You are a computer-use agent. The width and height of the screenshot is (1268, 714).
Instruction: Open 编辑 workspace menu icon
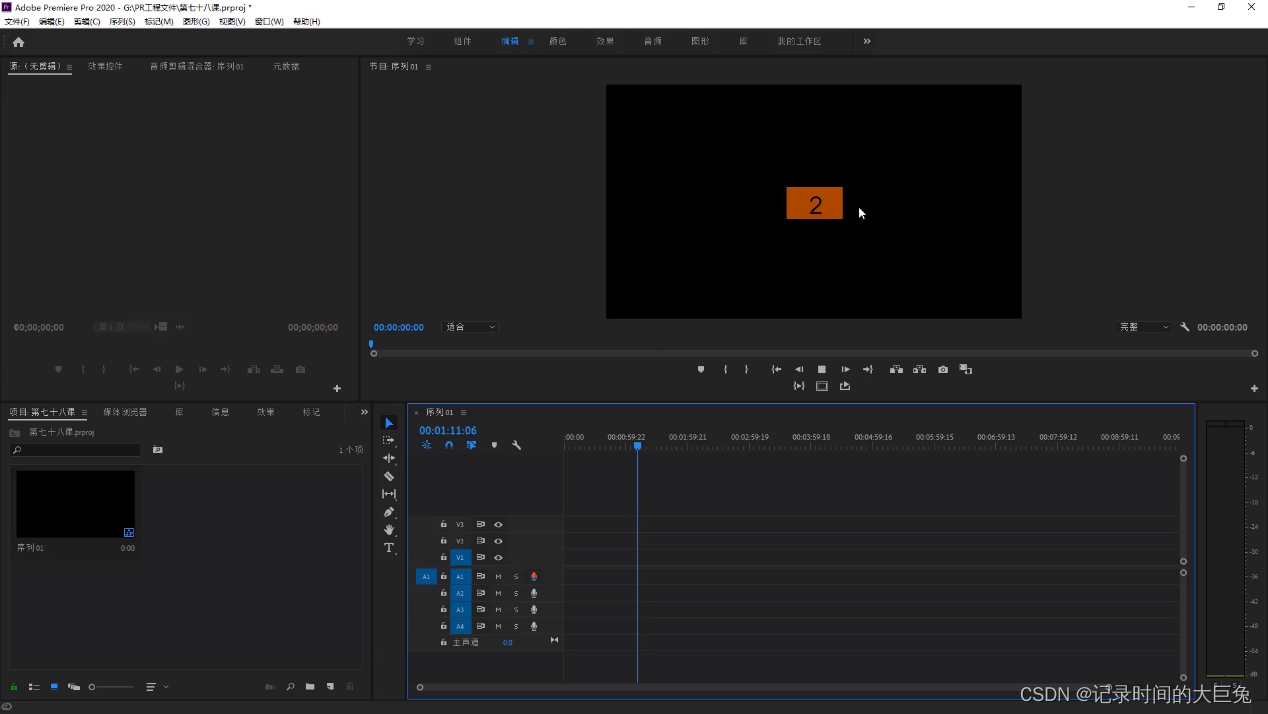click(x=531, y=42)
